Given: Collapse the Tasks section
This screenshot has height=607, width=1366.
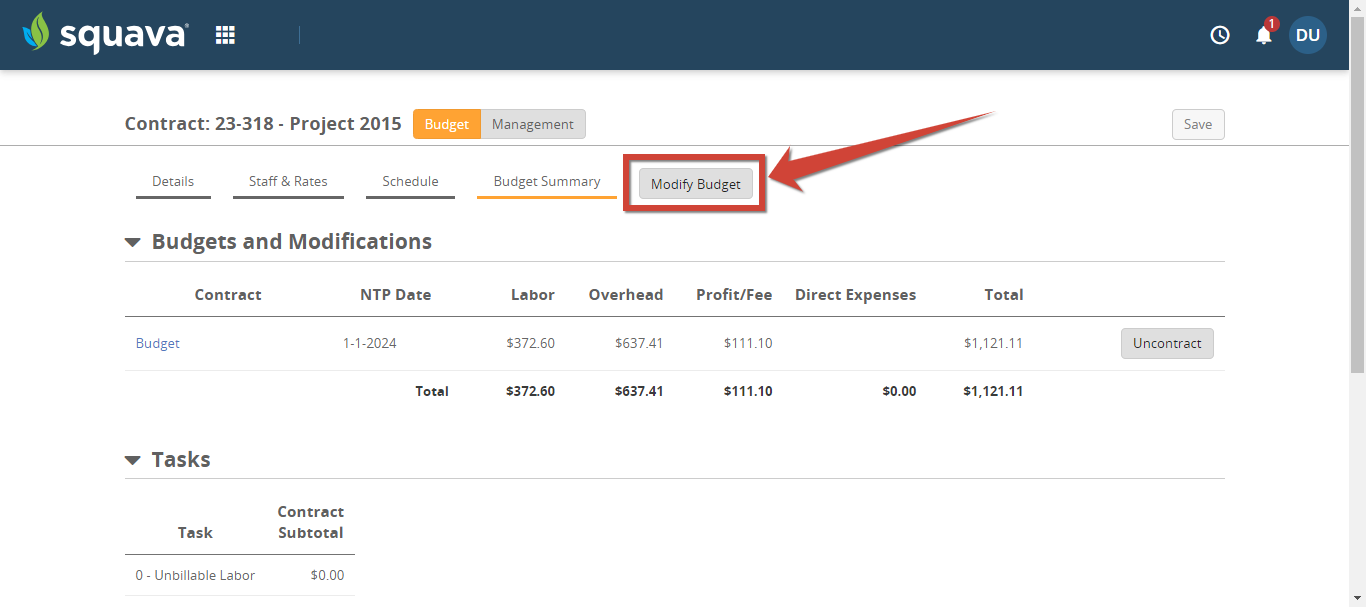Looking at the screenshot, I should coord(133,460).
